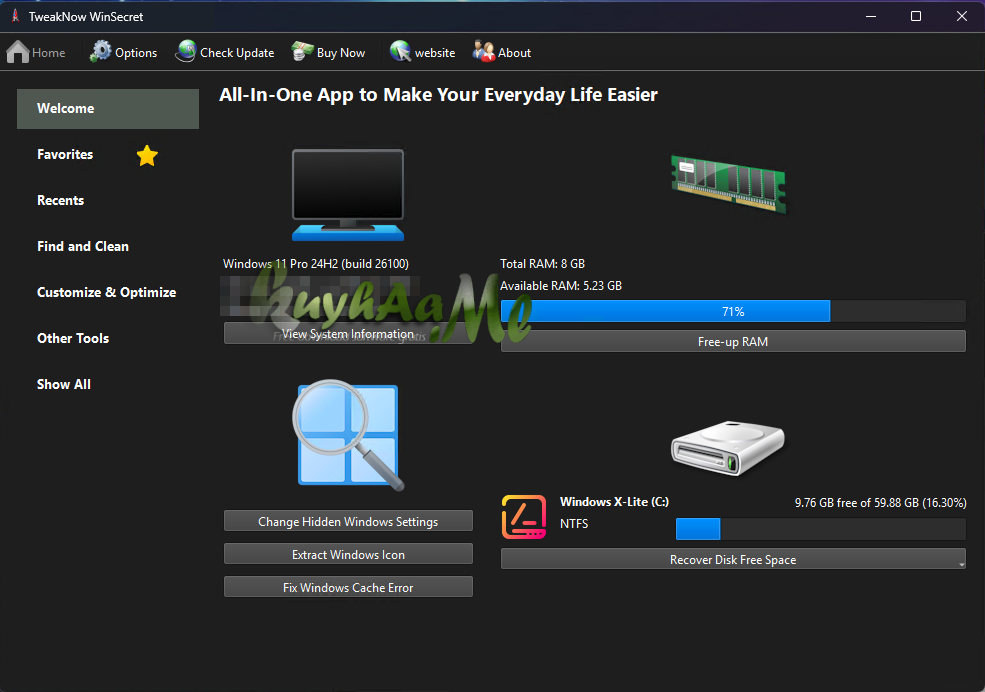The width and height of the screenshot is (985, 692).
Task: Click the TweakNow WinSecret title bar icon
Action: click(x=15, y=16)
